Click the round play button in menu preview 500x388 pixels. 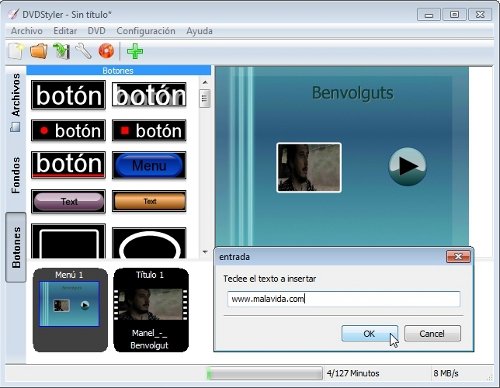407,166
